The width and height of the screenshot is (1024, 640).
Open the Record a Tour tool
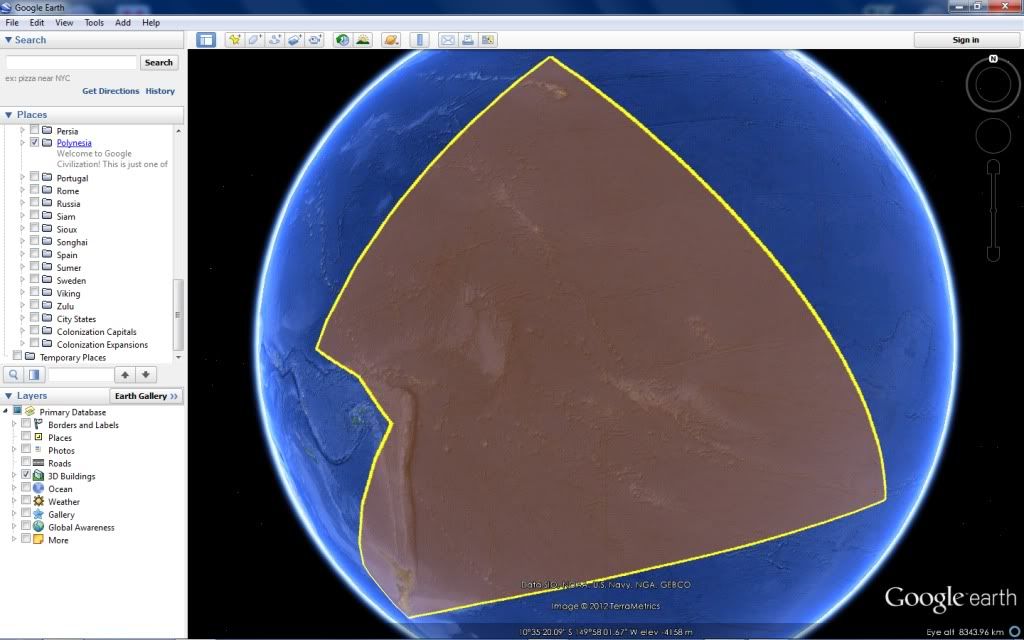pos(315,40)
